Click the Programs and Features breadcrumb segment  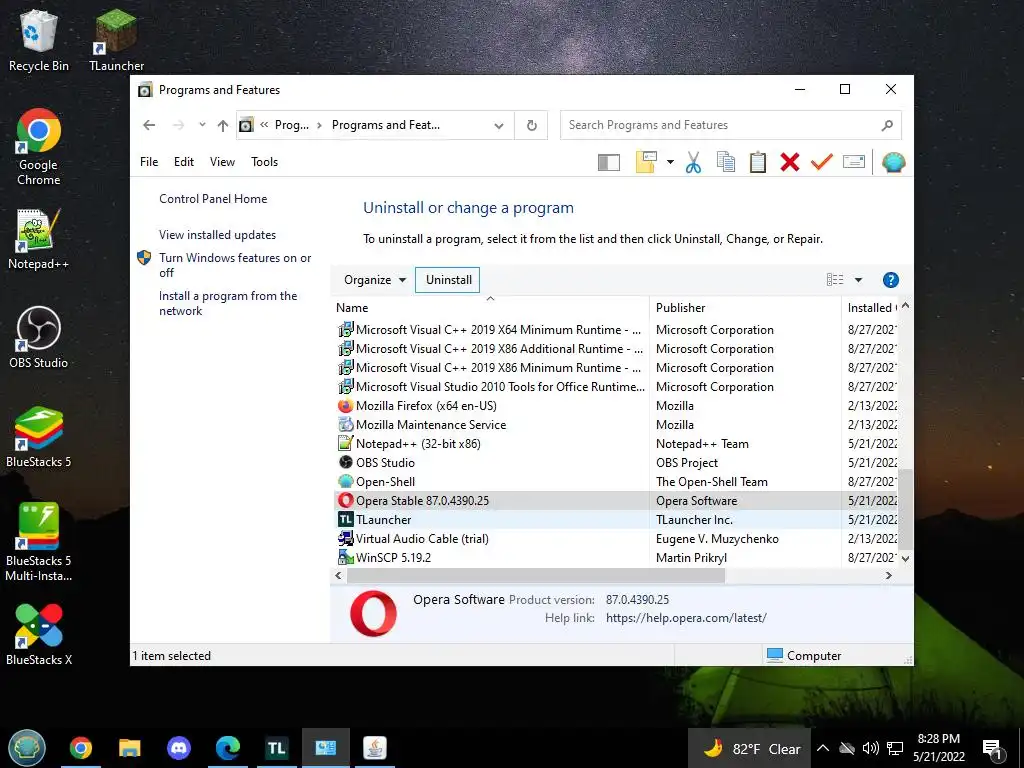click(386, 125)
